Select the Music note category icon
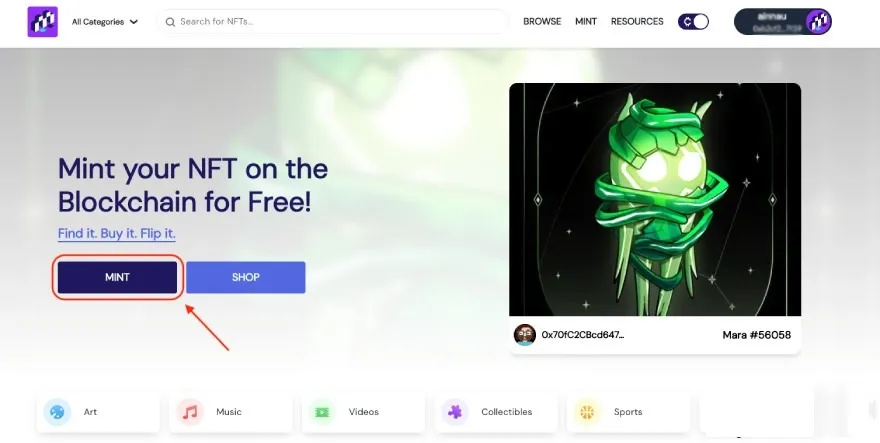This screenshot has width=880, height=443. coord(190,412)
